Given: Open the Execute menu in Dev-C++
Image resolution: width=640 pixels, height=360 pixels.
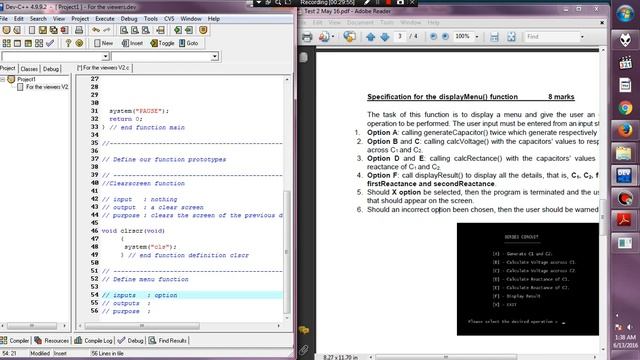Looking at the screenshot, I should tap(105, 19).
